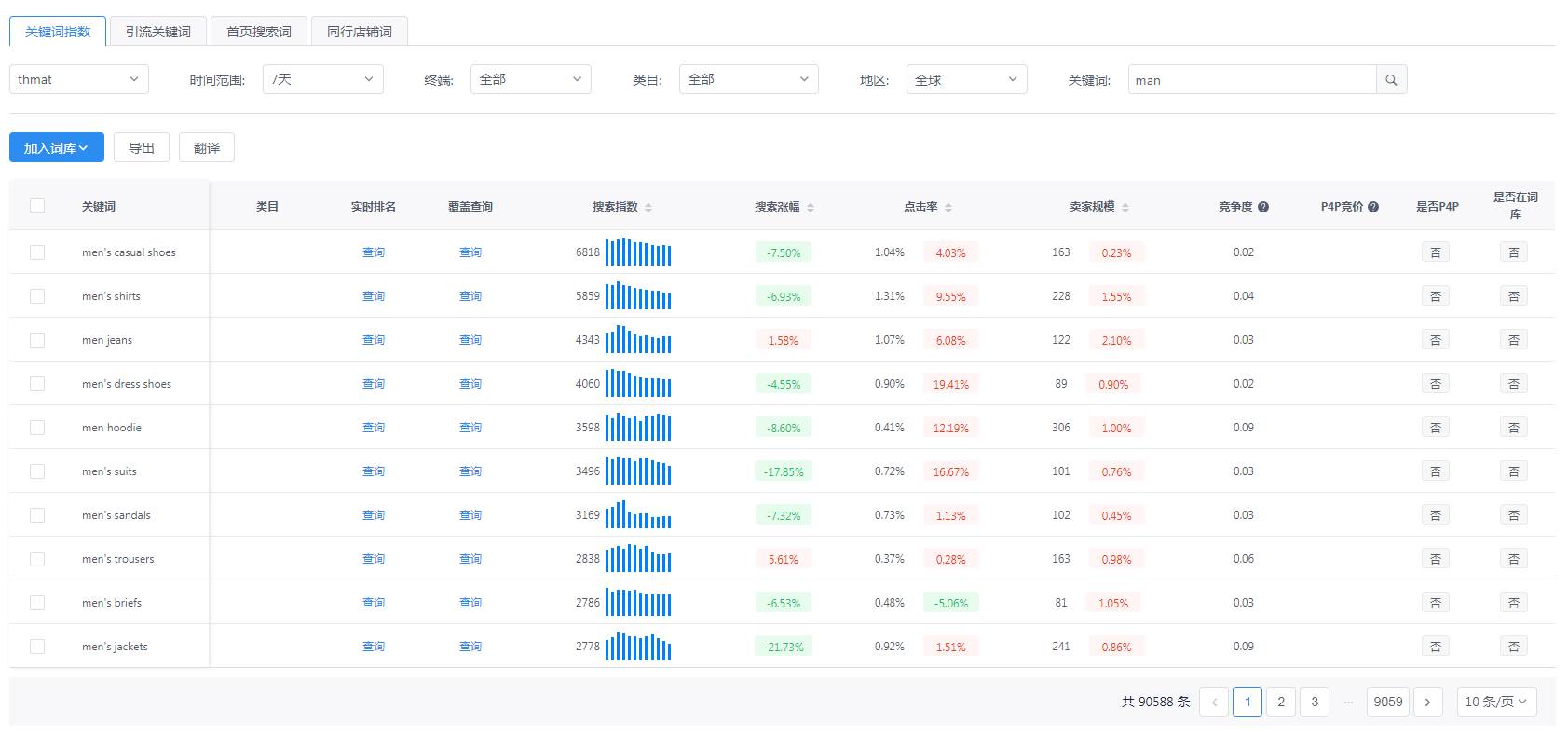Open the 时间范围 7天 dropdown
The image size is (1568, 737).
tap(323, 79)
